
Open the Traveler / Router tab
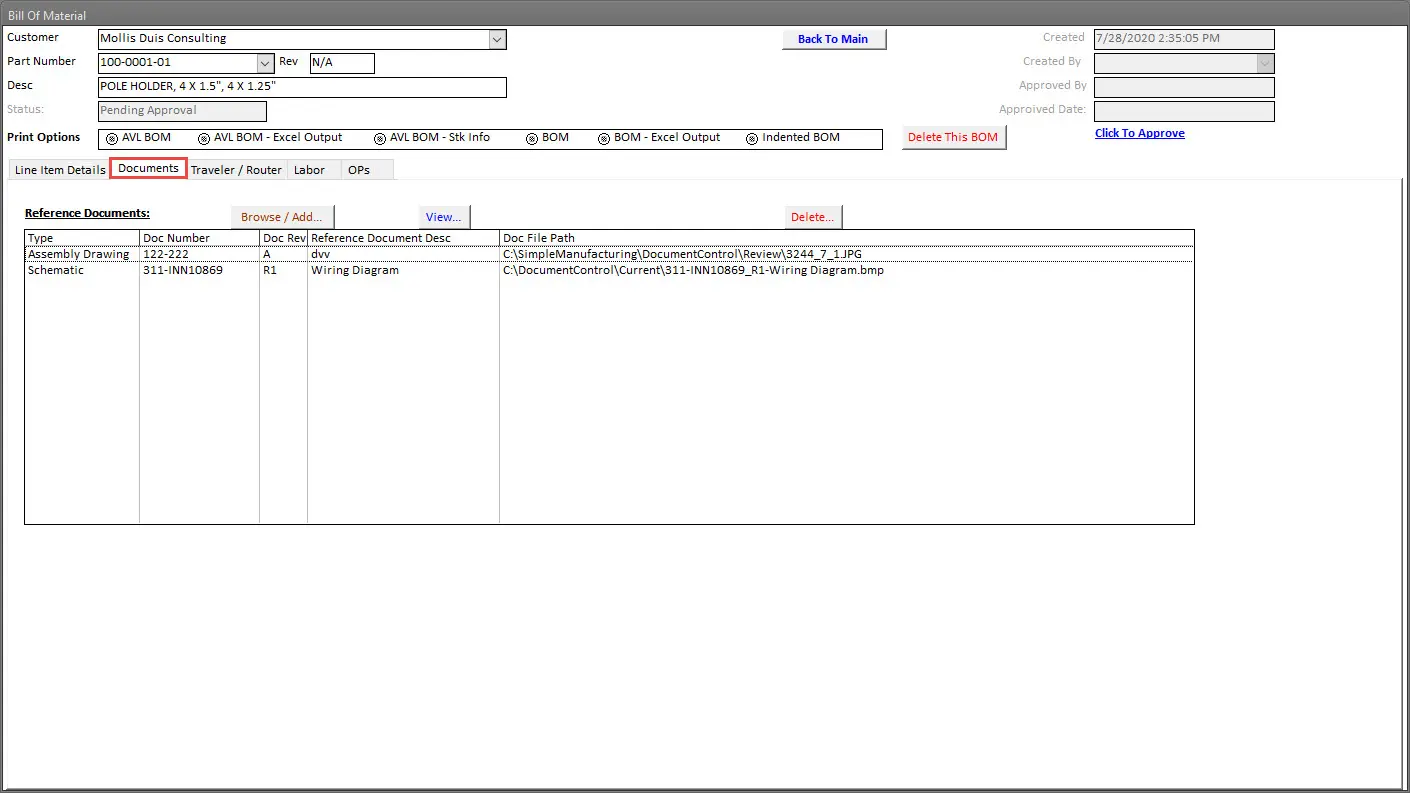pyautogui.click(x=236, y=170)
